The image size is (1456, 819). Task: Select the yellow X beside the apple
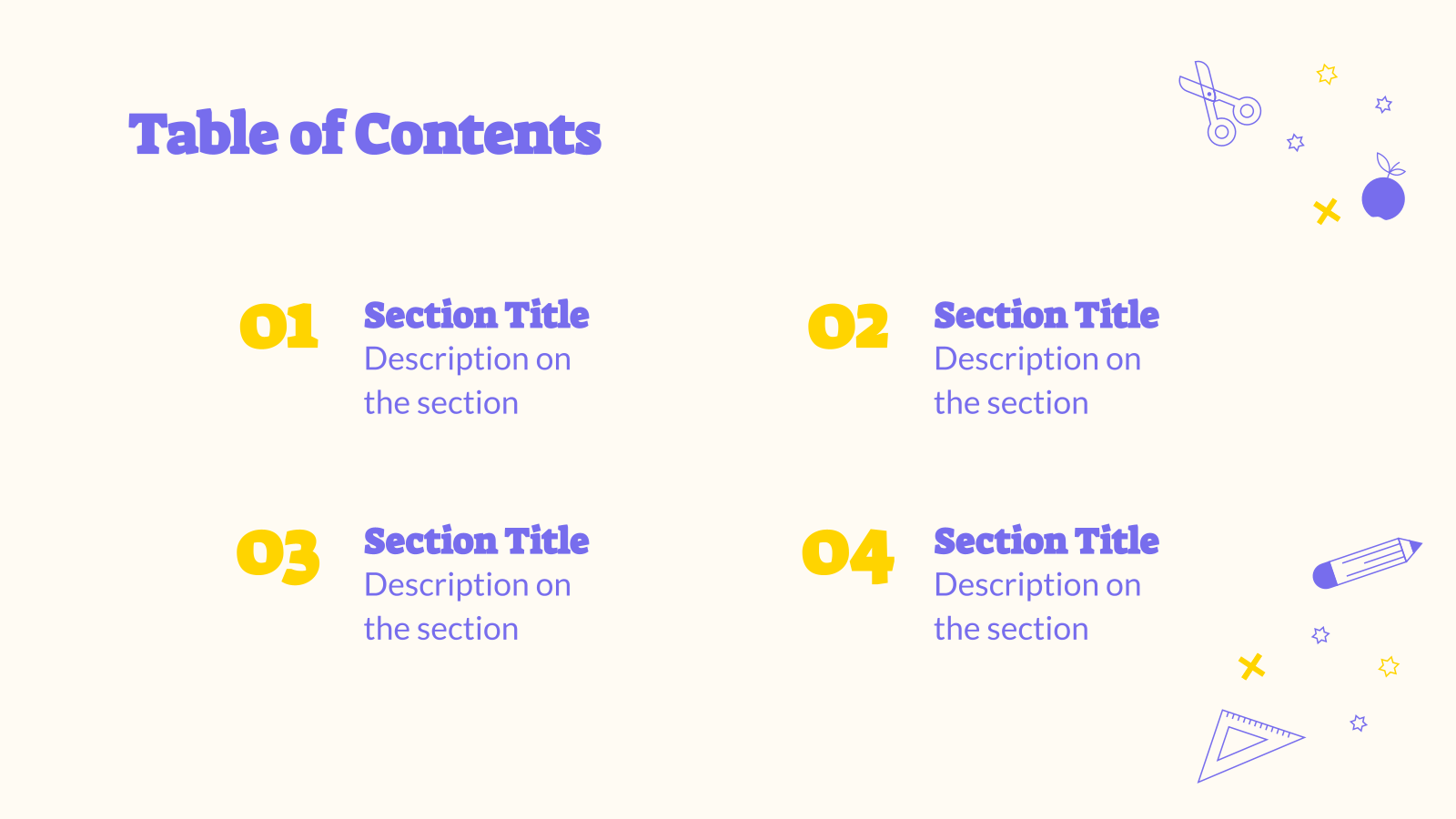click(x=1328, y=212)
